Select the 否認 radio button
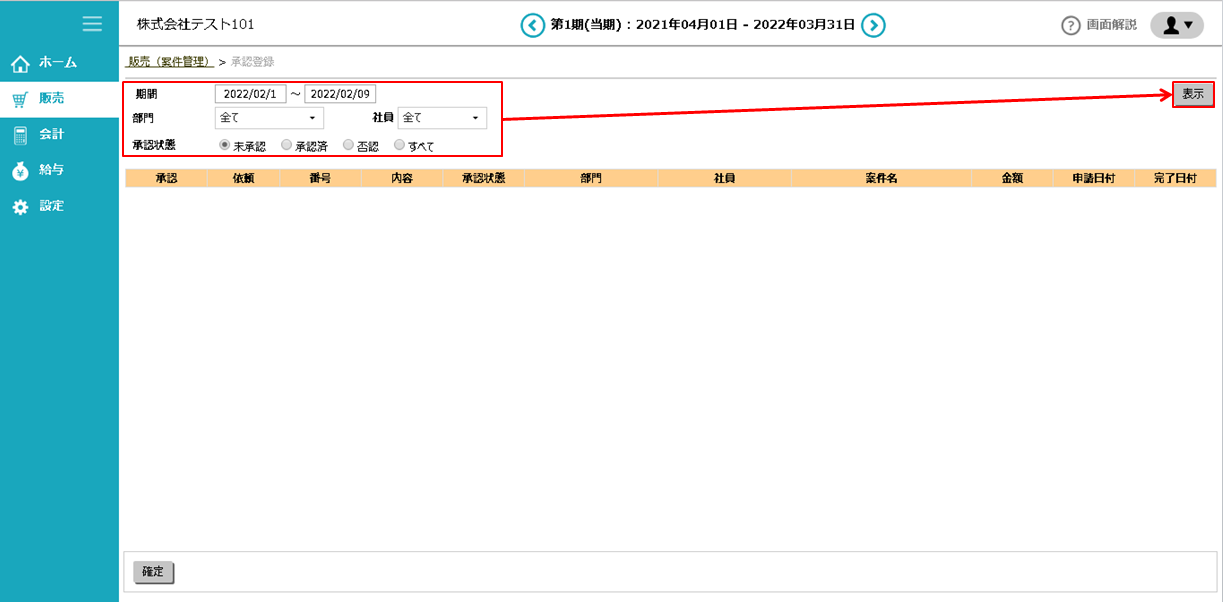The width and height of the screenshot is (1223, 602). (x=348, y=145)
